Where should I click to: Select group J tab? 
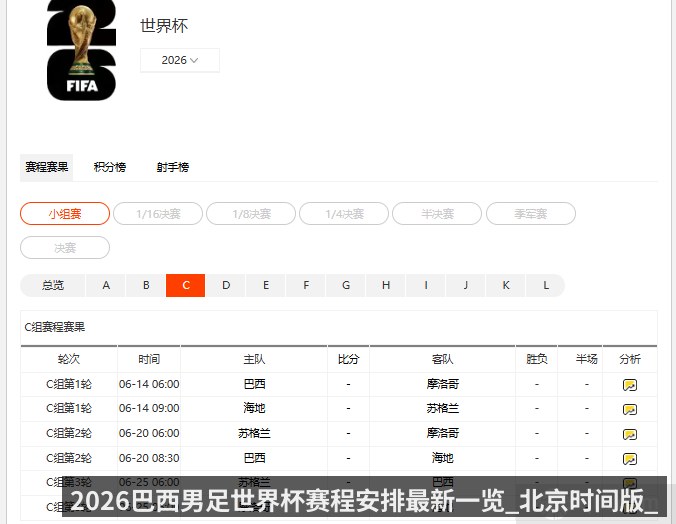466,286
